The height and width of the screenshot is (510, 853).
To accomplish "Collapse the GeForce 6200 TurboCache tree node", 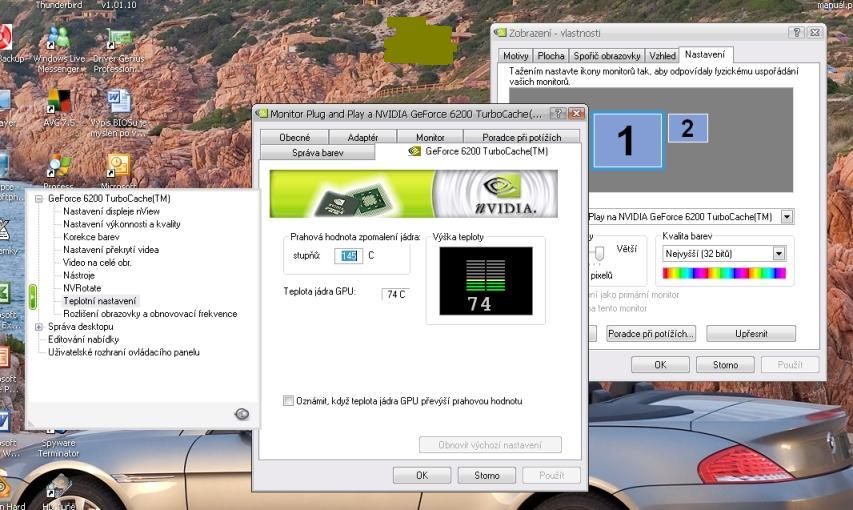I will 39,198.
